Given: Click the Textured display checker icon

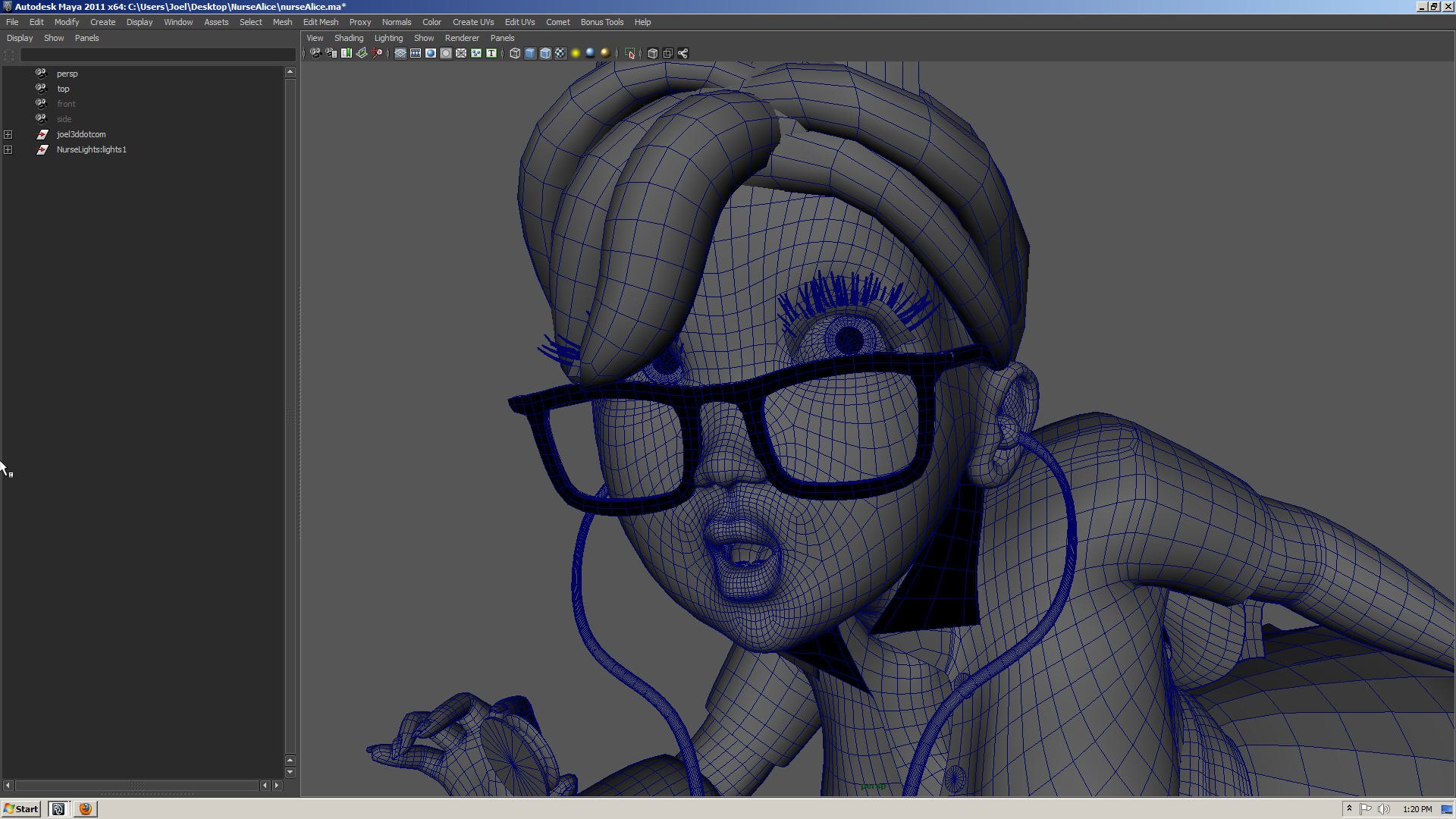Looking at the screenshot, I should (560, 53).
